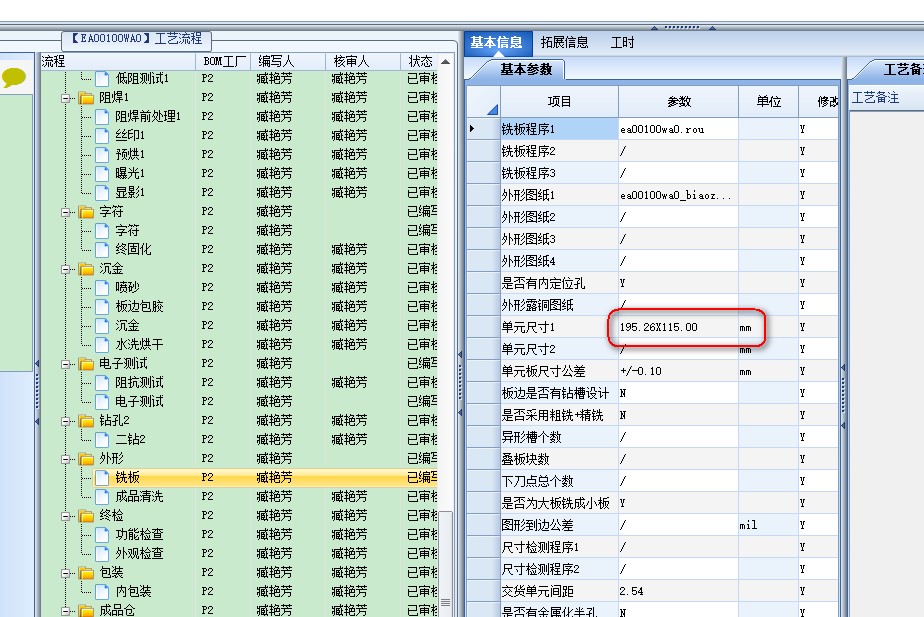Click the document icon next to 终固化
Viewport: 924px width, 617px height.
point(102,249)
